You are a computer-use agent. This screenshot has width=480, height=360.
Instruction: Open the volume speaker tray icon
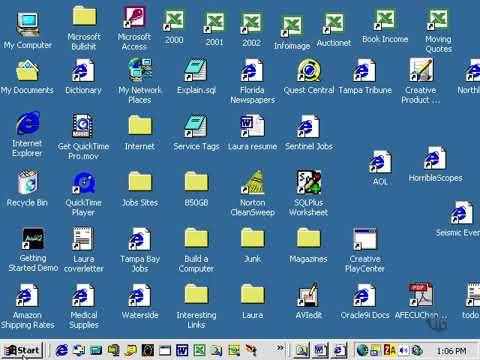pyautogui.click(x=404, y=350)
